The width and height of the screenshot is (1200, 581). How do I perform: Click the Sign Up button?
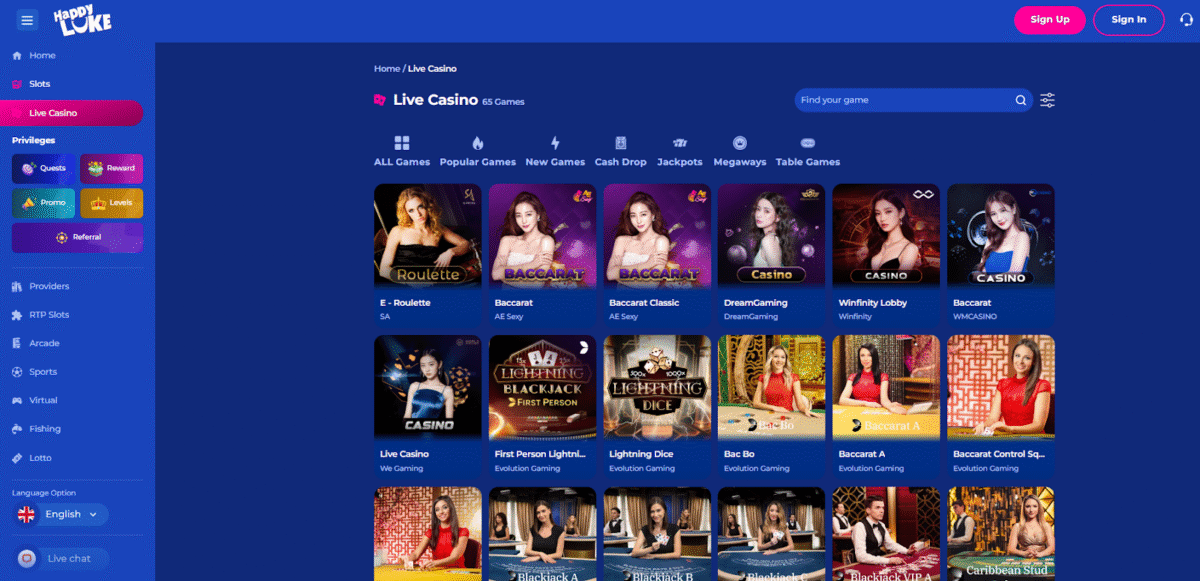pyautogui.click(x=1050, y=20)
